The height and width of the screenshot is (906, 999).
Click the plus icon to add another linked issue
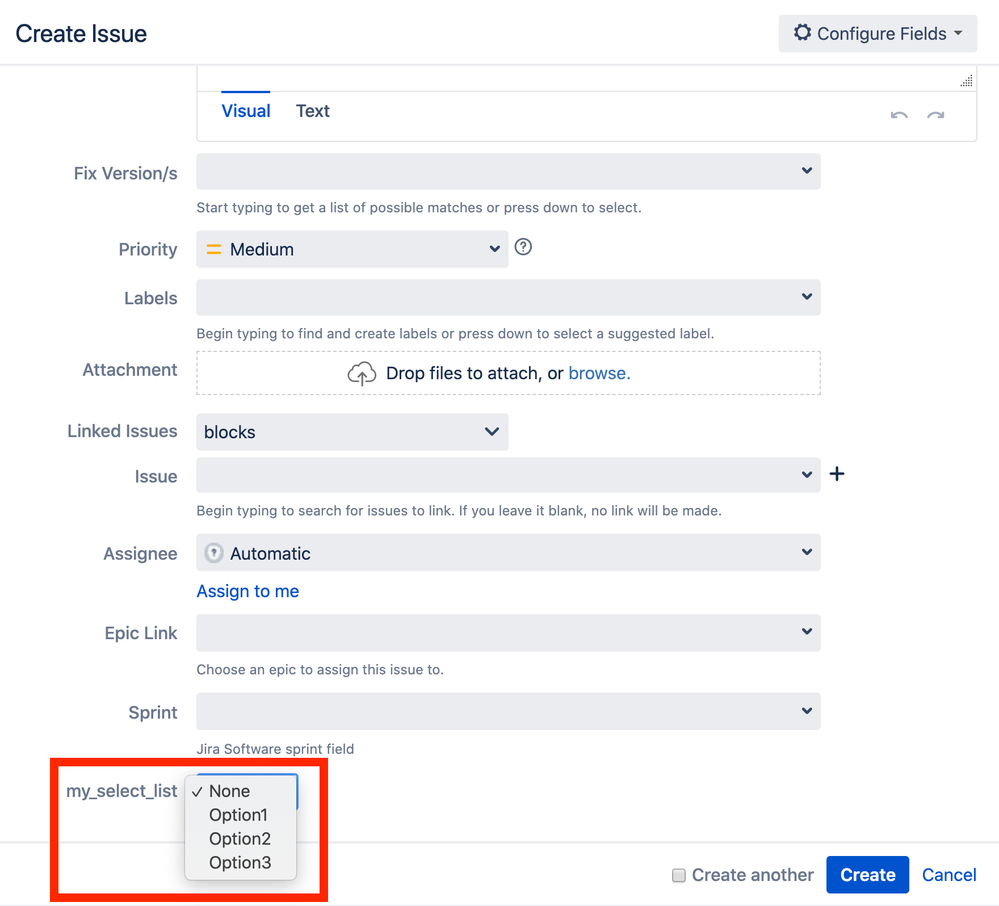(837, 474)
